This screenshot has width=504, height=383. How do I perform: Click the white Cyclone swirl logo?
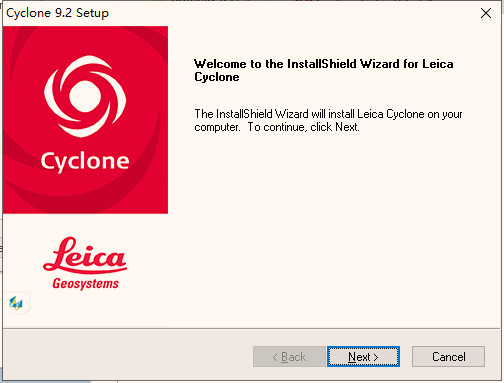85,96
